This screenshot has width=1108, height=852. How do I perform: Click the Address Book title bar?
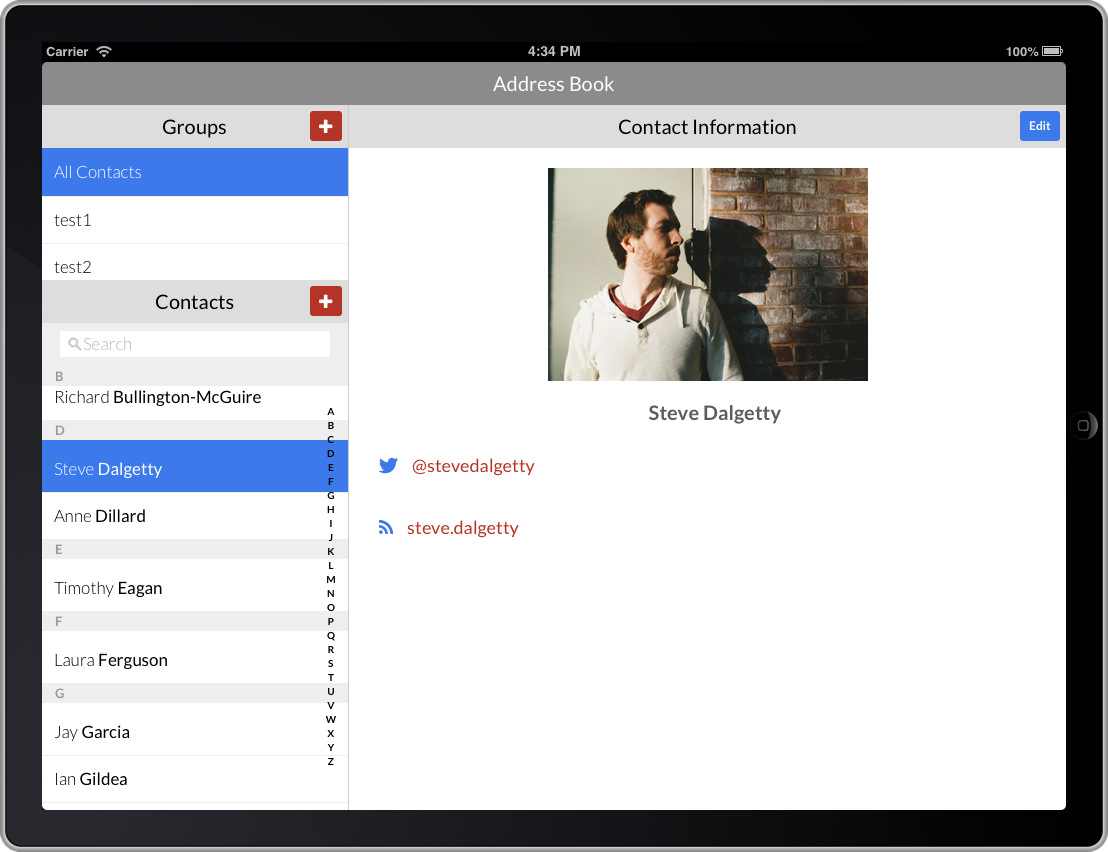554,83
